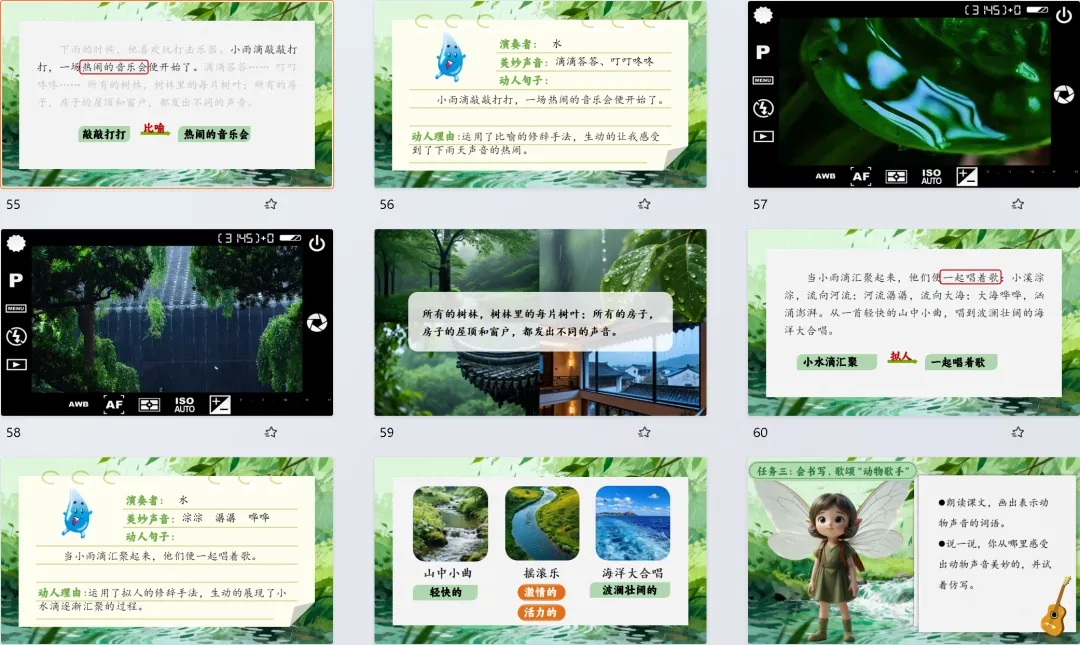Click the 波澜壮阔的 label under 海洋大合唱
Viewport: 1080px width, 645px height.
point(630,590)
